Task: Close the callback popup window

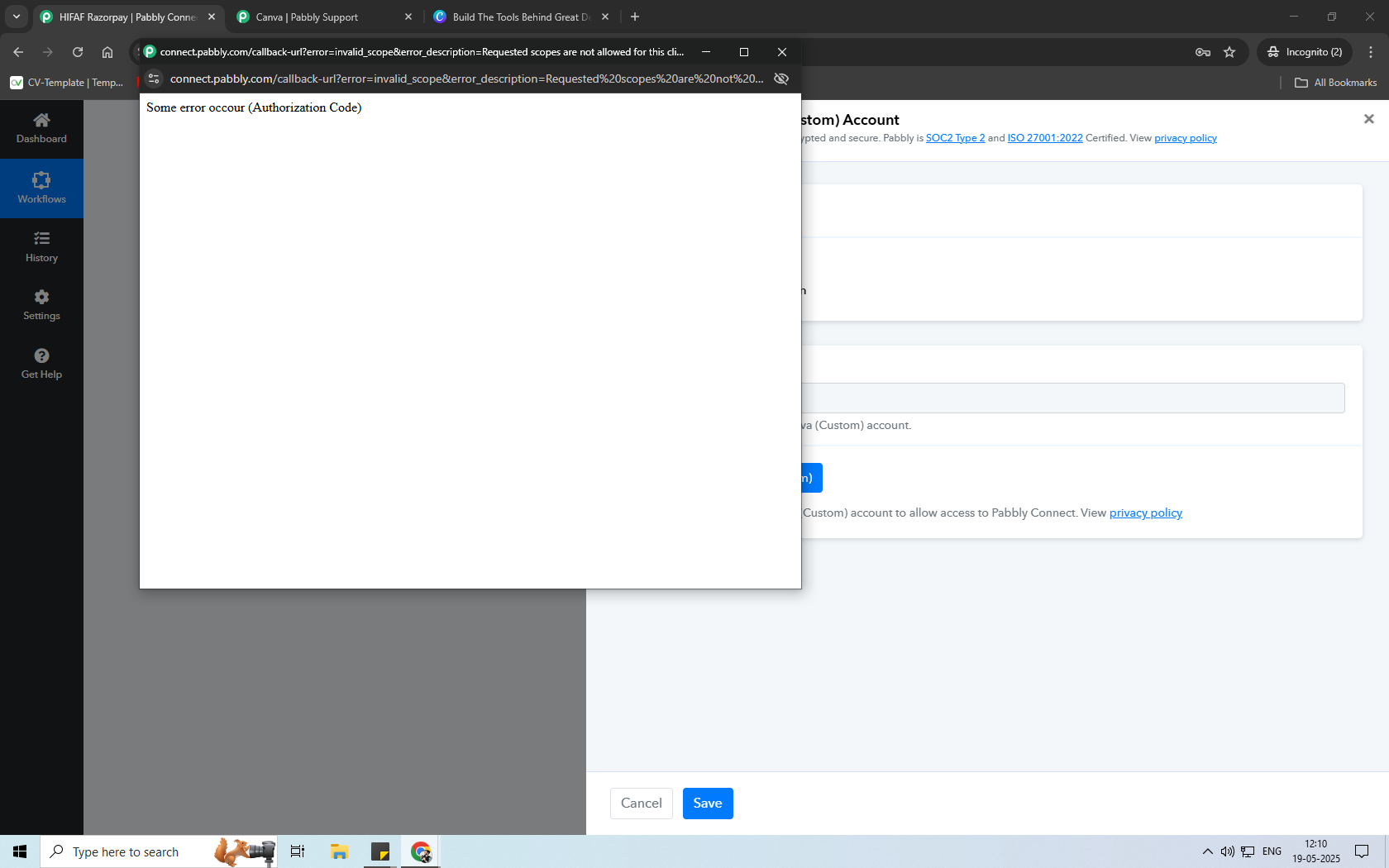Action: pyautogui.click(x=782, y=51)
